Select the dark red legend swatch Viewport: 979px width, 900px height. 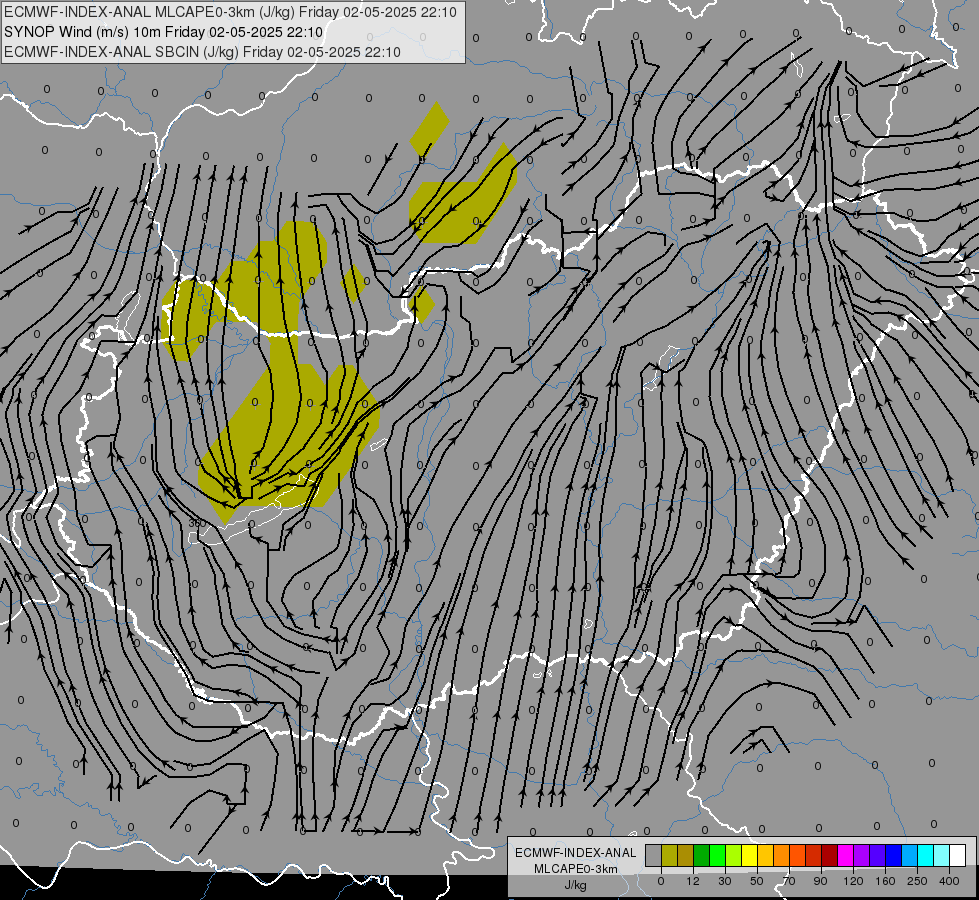[x=829, y=855]
